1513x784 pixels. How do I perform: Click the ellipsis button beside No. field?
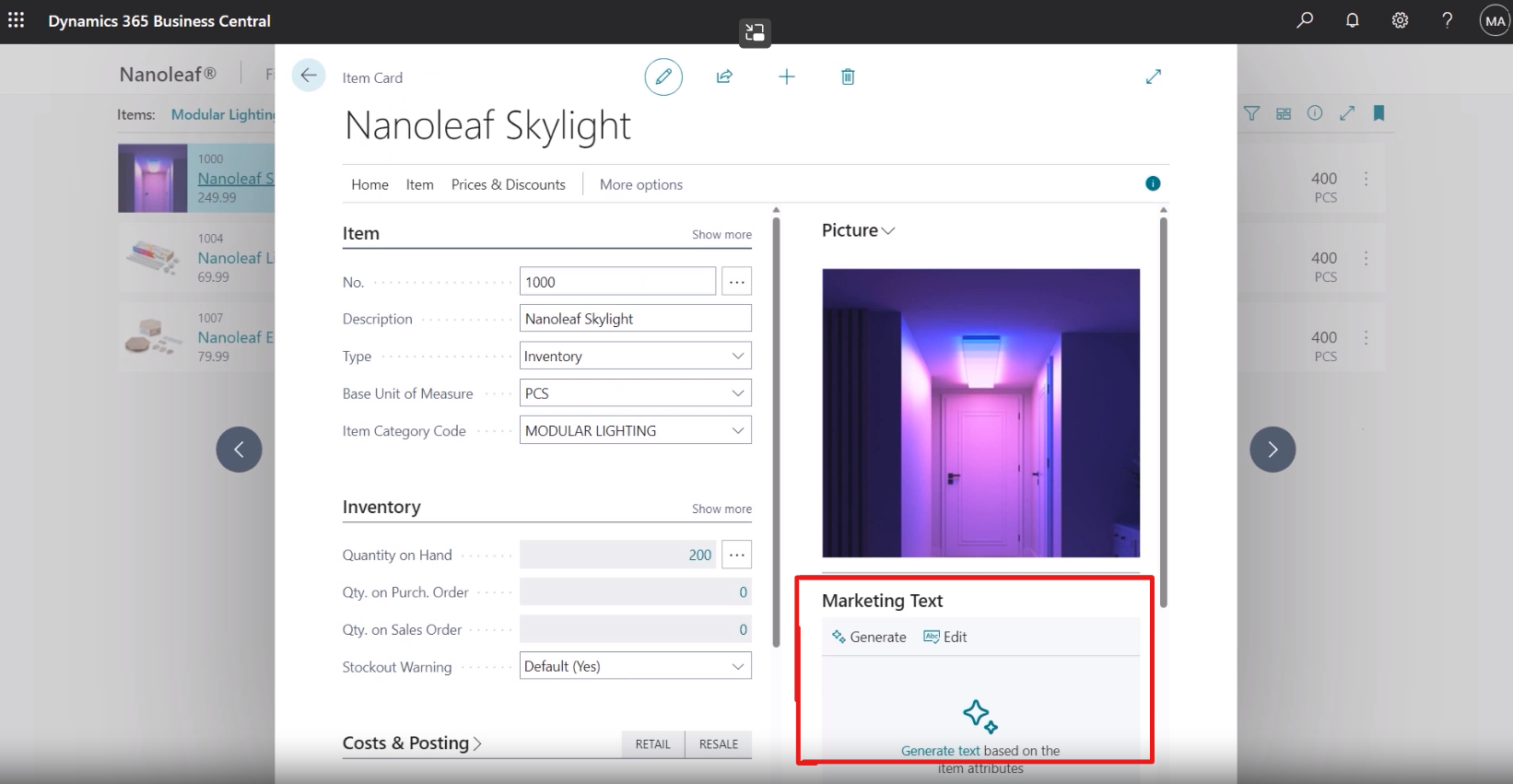(737, 281)
